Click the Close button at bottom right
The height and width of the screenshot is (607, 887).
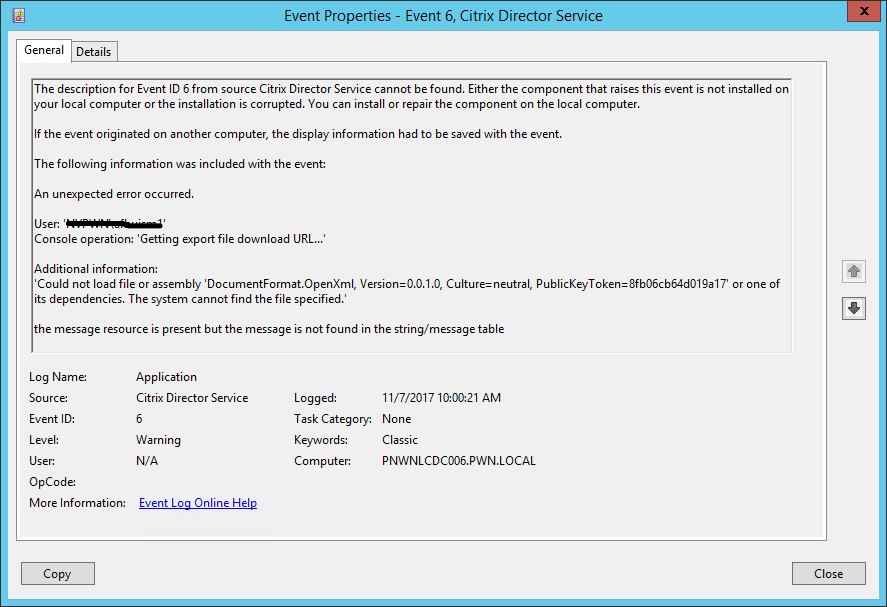(x=828, y=574)
